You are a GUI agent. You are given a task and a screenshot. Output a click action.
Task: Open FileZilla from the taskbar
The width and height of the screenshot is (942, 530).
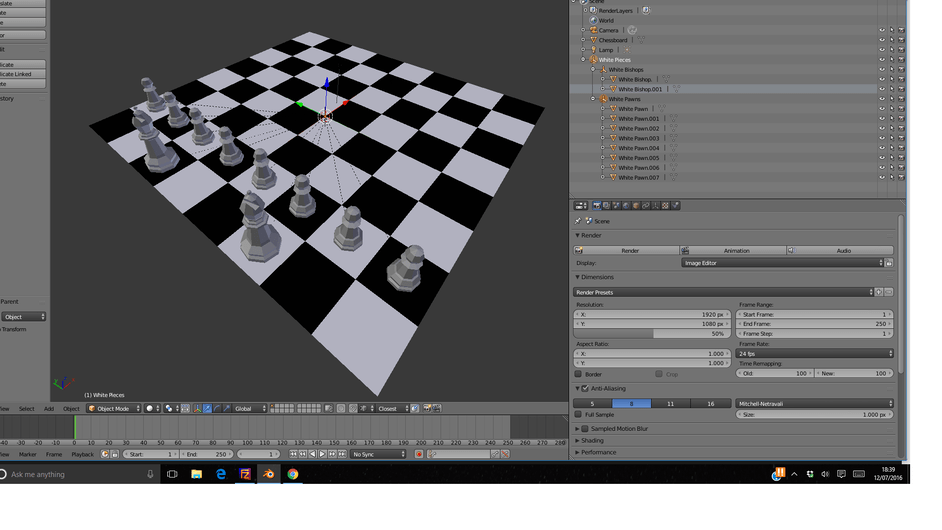pyautogui.click(x=245, y=474)
